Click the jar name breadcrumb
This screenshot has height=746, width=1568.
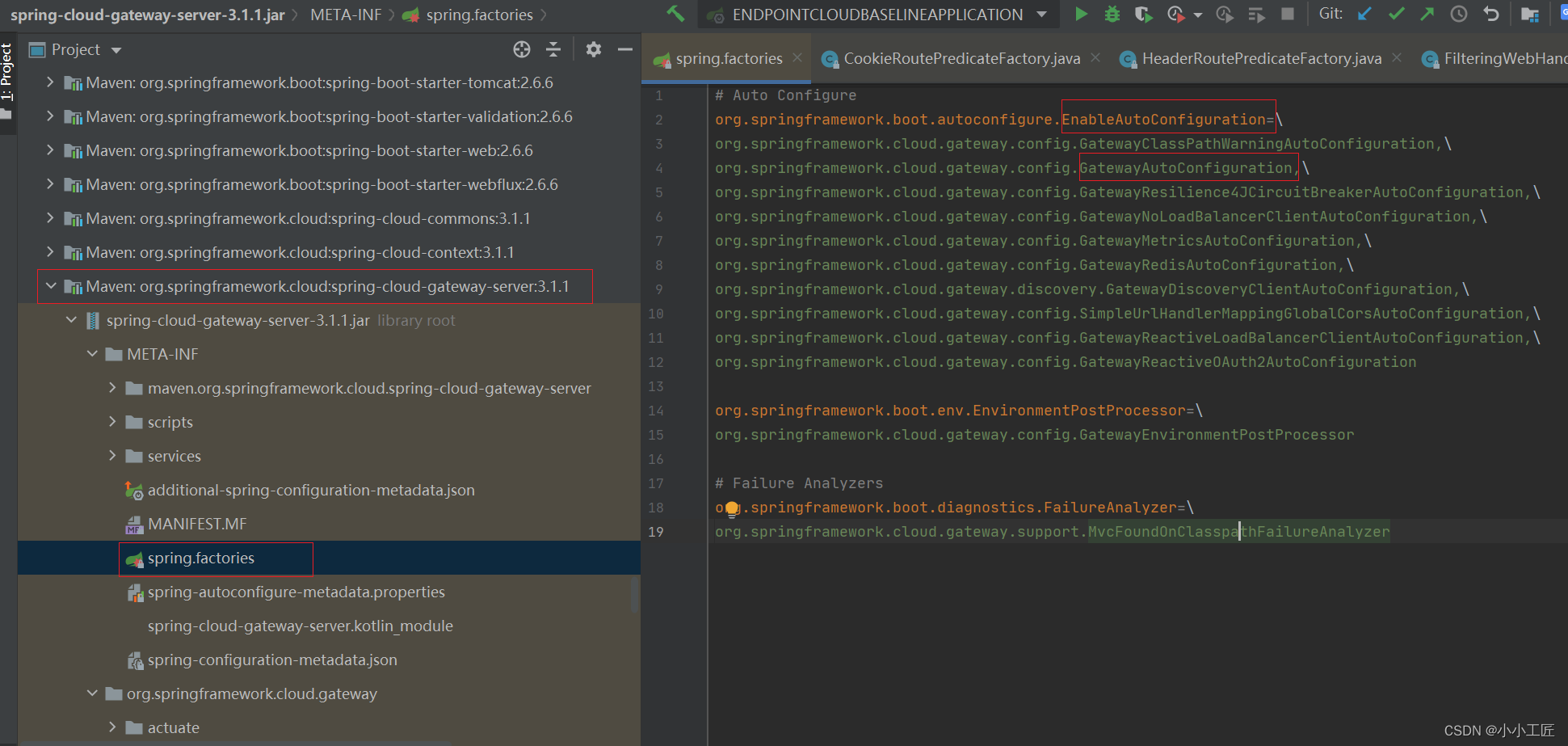click(148, 15)
